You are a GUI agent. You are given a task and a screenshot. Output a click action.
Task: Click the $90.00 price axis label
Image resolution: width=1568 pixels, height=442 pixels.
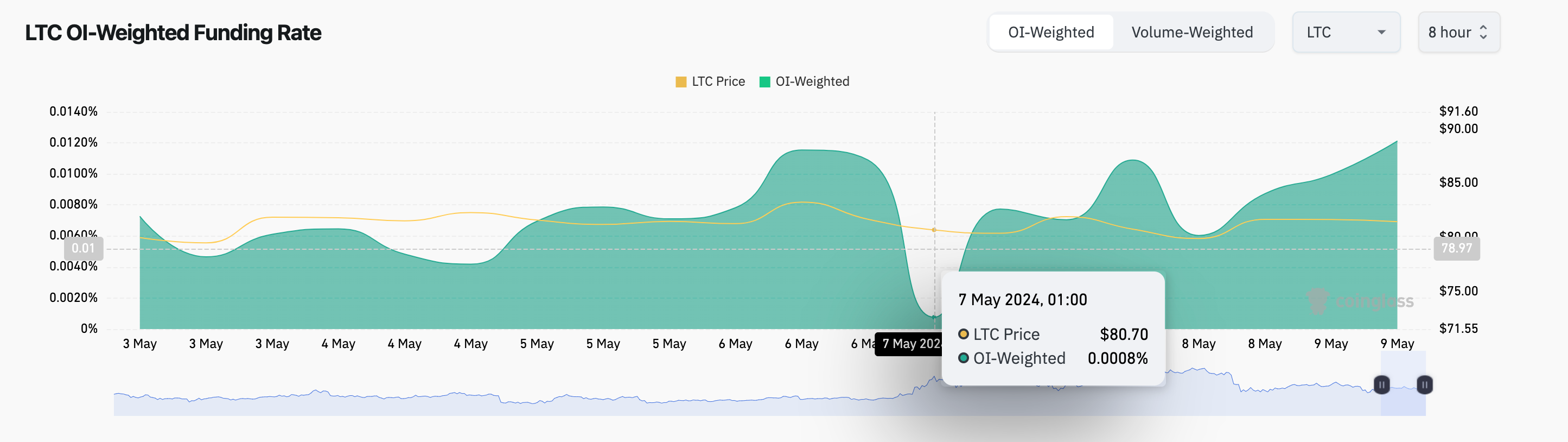pyautogui.click(x=1458, y=129)
